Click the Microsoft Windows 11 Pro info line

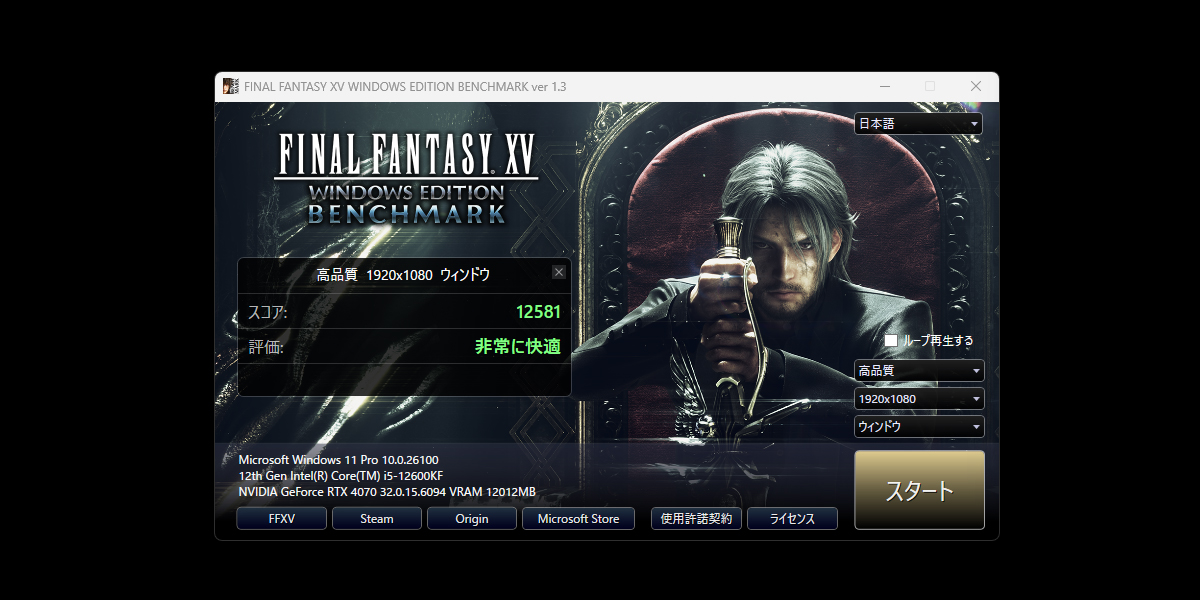coord(338,460)
